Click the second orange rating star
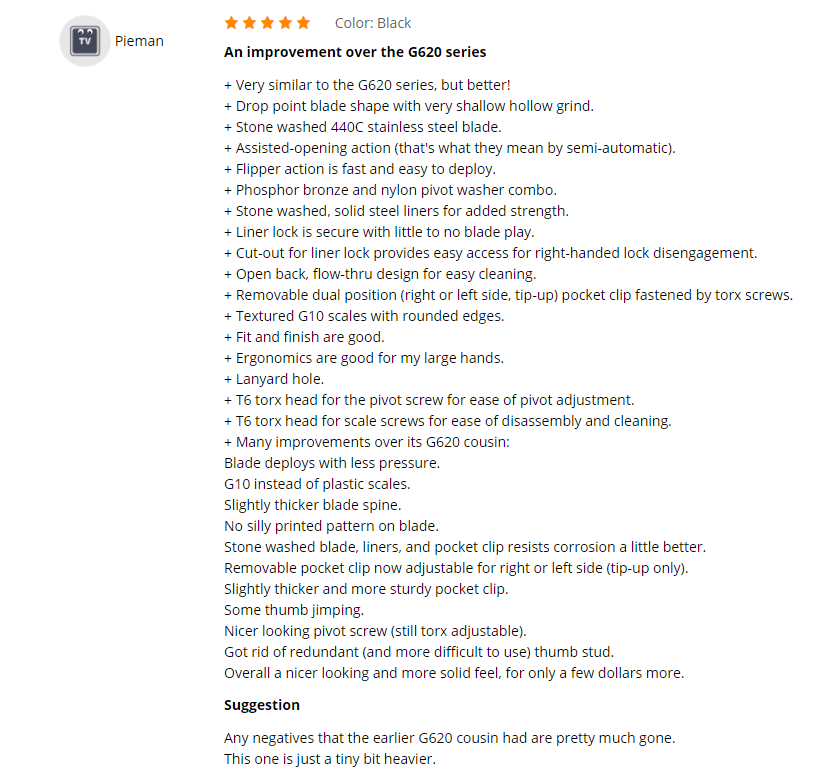The height and width of the screenshot is (775, 839). 249,23
